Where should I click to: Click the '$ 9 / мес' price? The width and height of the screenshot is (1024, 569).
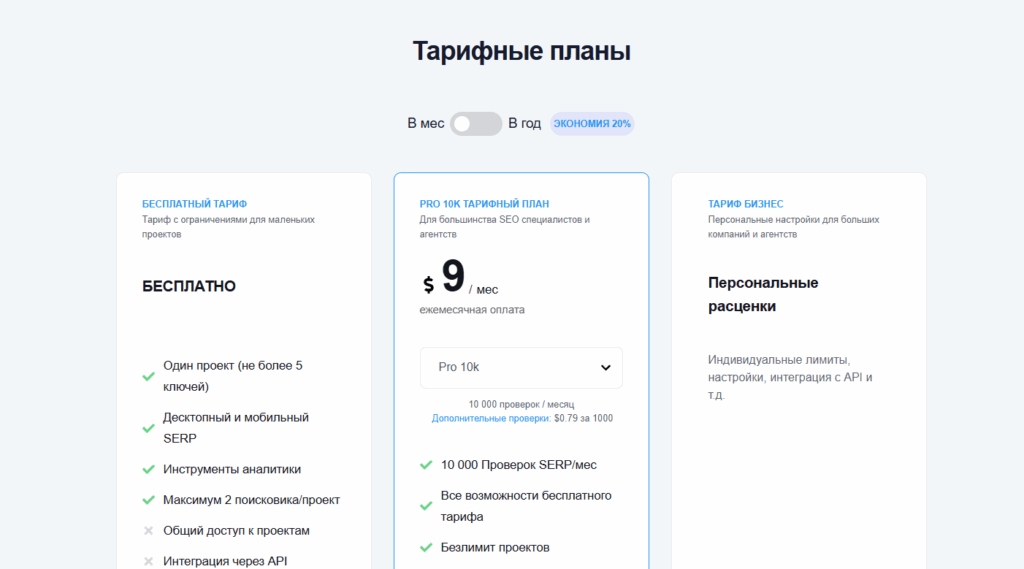(460, 278)
